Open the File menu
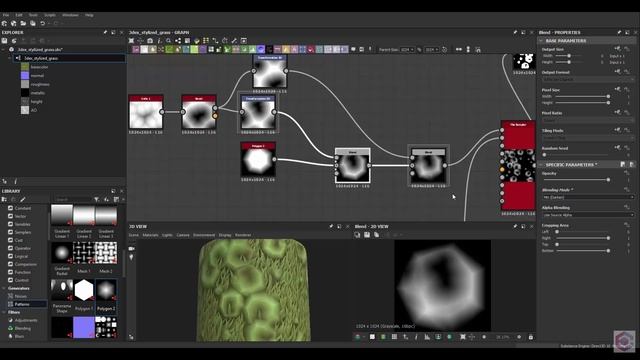 click(x=6, y=15)
